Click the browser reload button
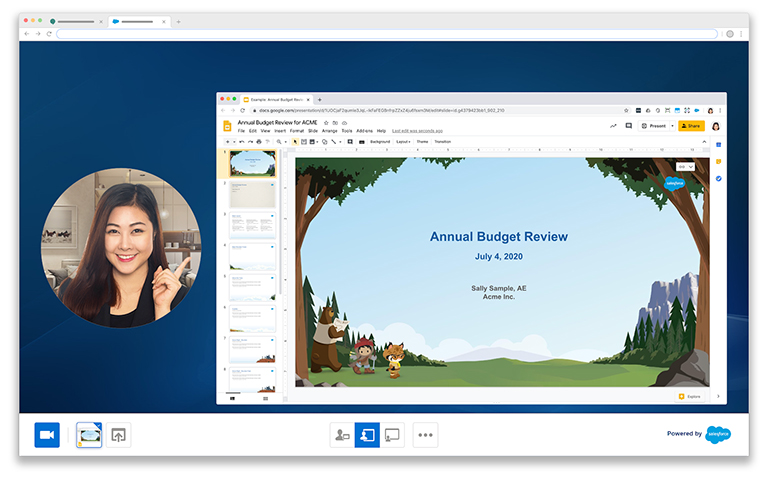 (x=49, y=34)
